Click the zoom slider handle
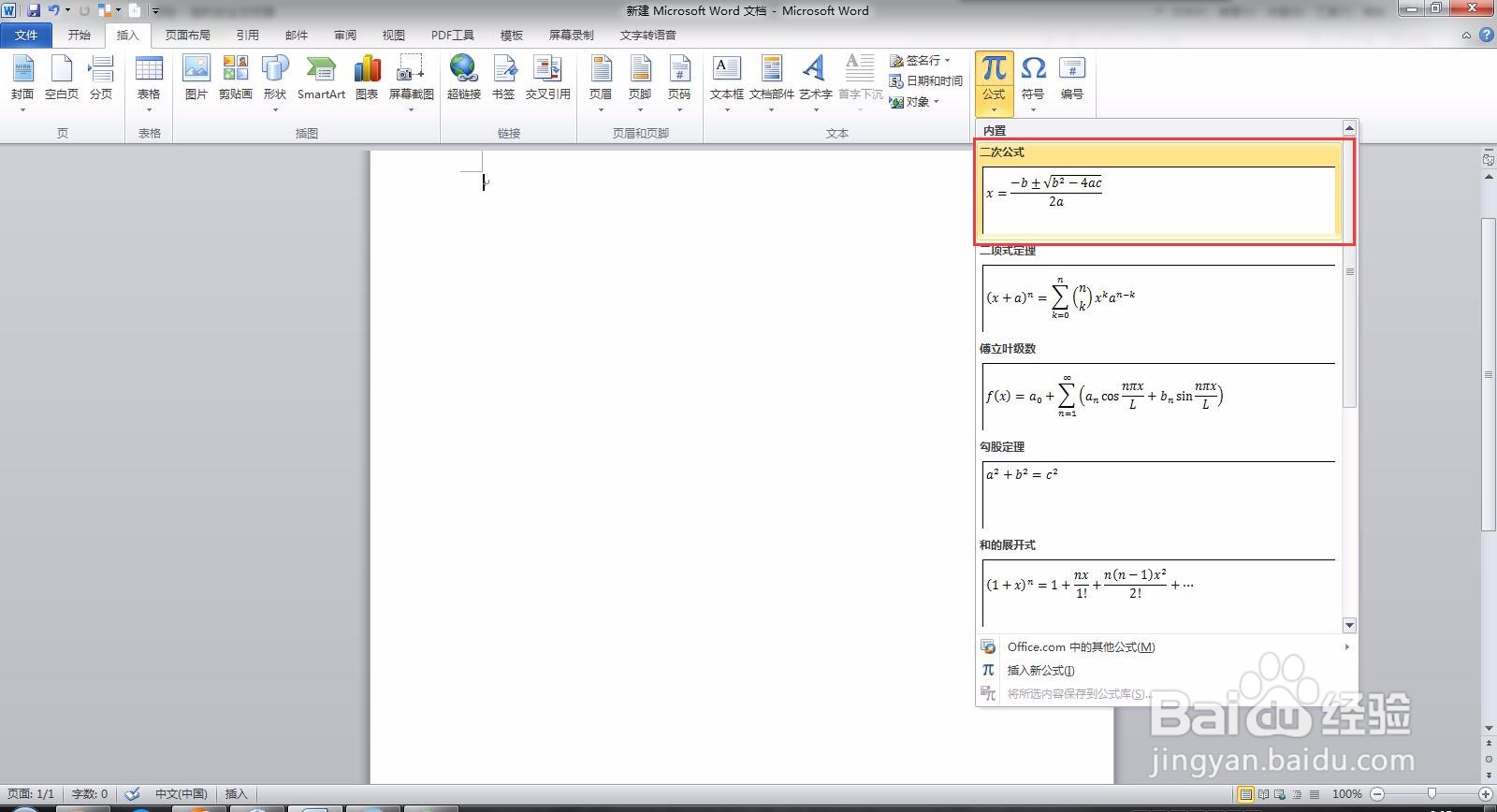The width and height of the screenshot is (1497, 812). [1432, 793]
